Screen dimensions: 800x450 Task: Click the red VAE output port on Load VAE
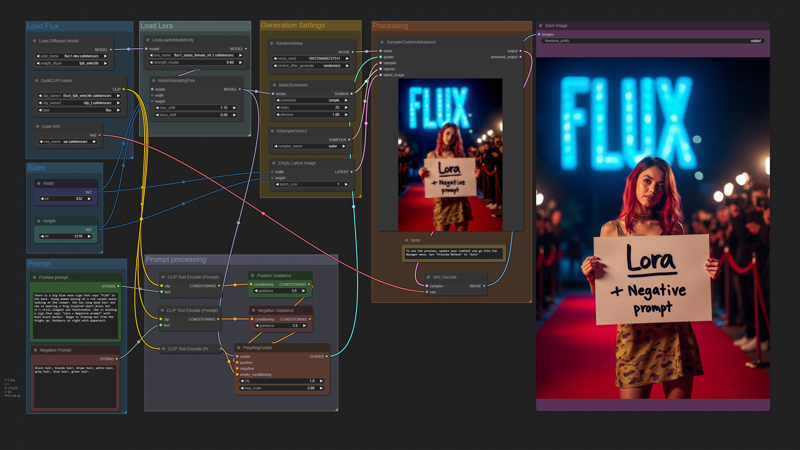99,135
